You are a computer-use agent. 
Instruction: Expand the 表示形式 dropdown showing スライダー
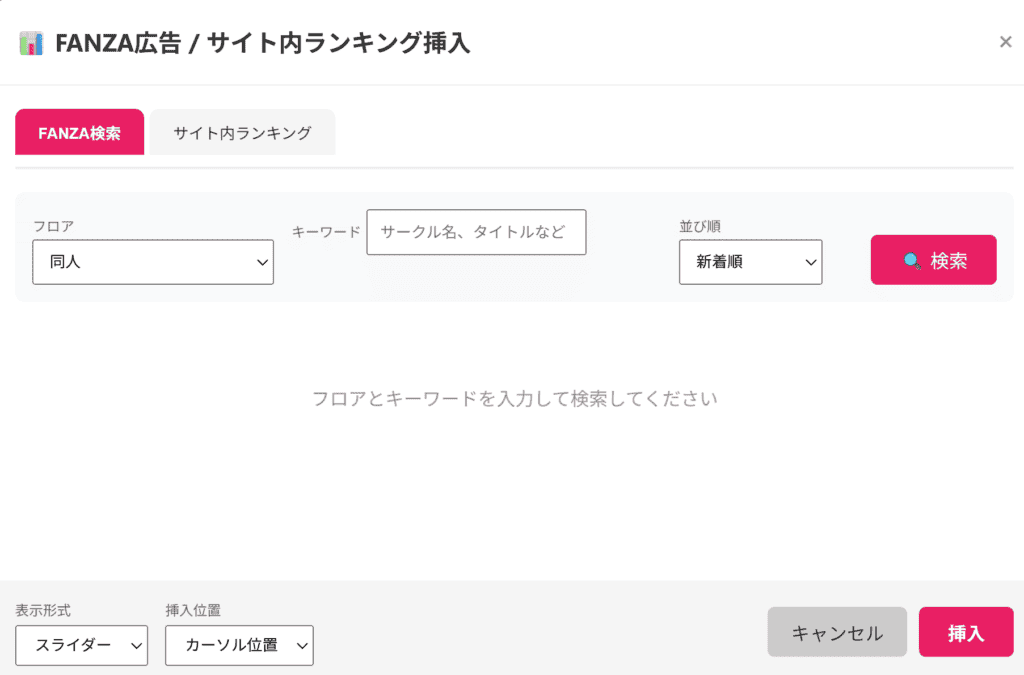coord(81,645)
